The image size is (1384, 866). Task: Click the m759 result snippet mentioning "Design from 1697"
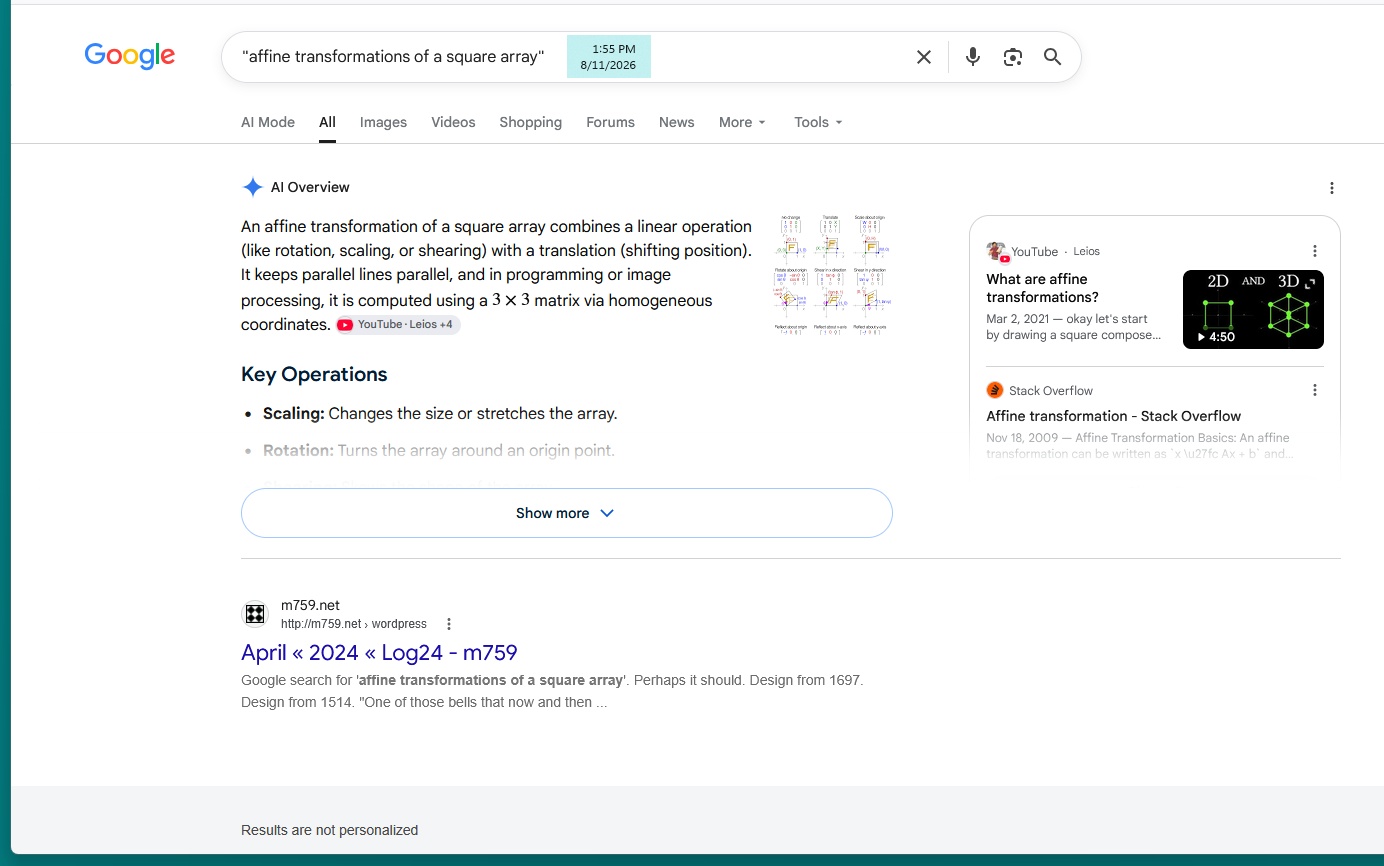(x=552, y=691)
